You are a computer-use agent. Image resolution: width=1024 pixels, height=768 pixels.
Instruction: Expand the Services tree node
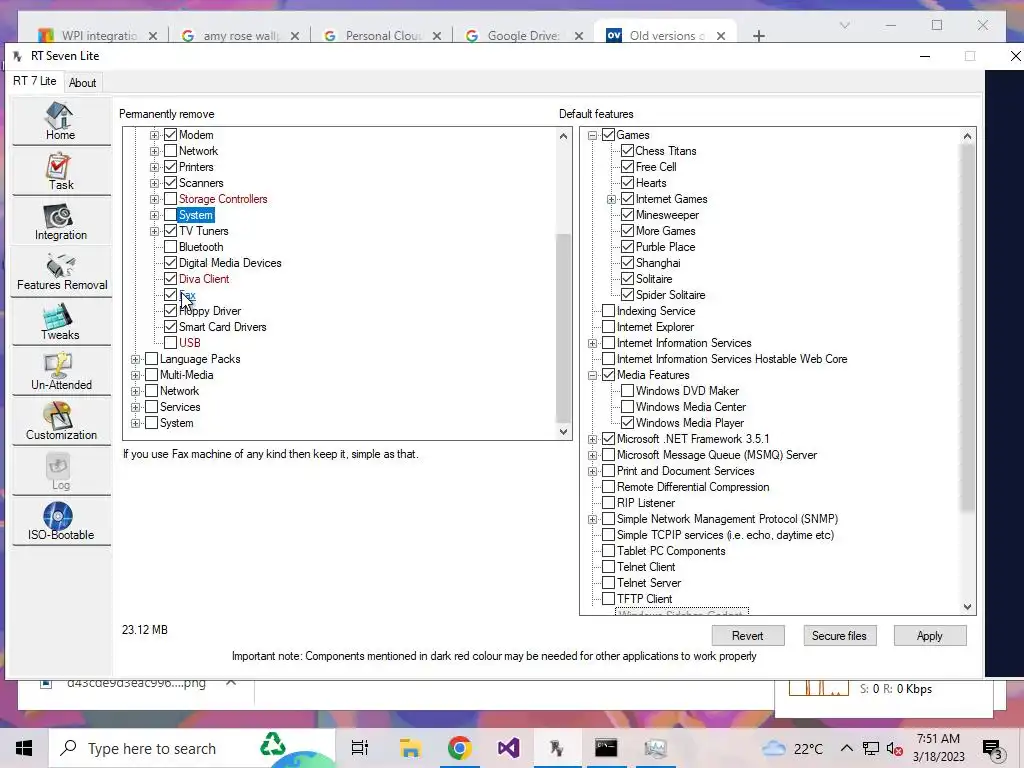tap(135, 408)
